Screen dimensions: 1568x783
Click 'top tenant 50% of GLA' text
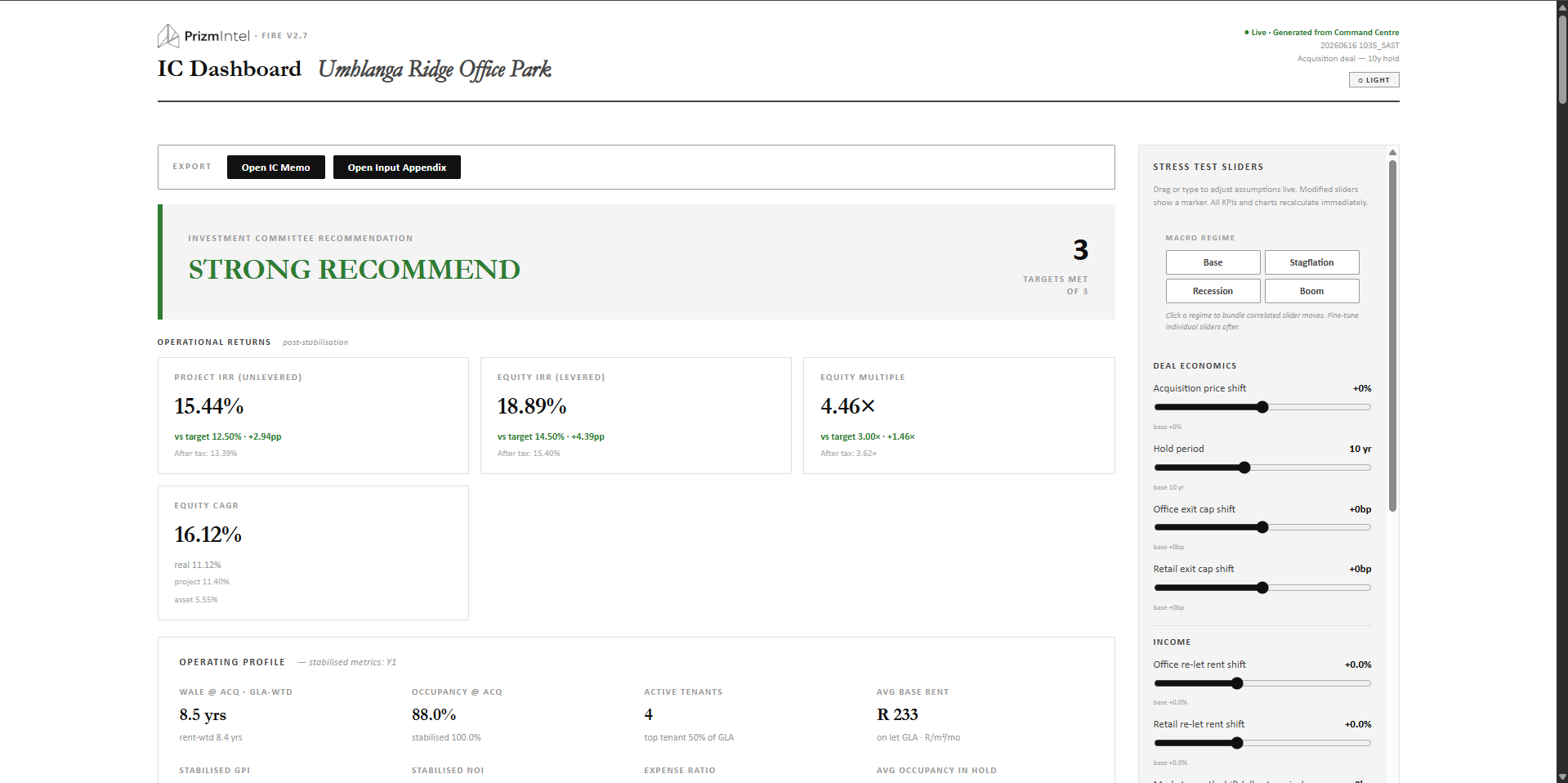pos(689,737)
